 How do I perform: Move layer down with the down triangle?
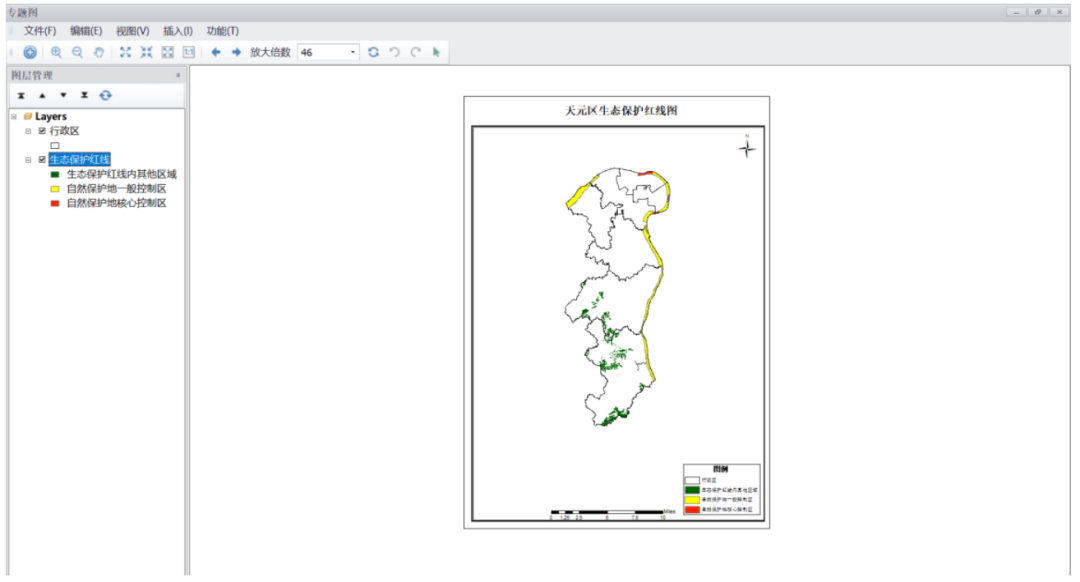pos(63,96)
